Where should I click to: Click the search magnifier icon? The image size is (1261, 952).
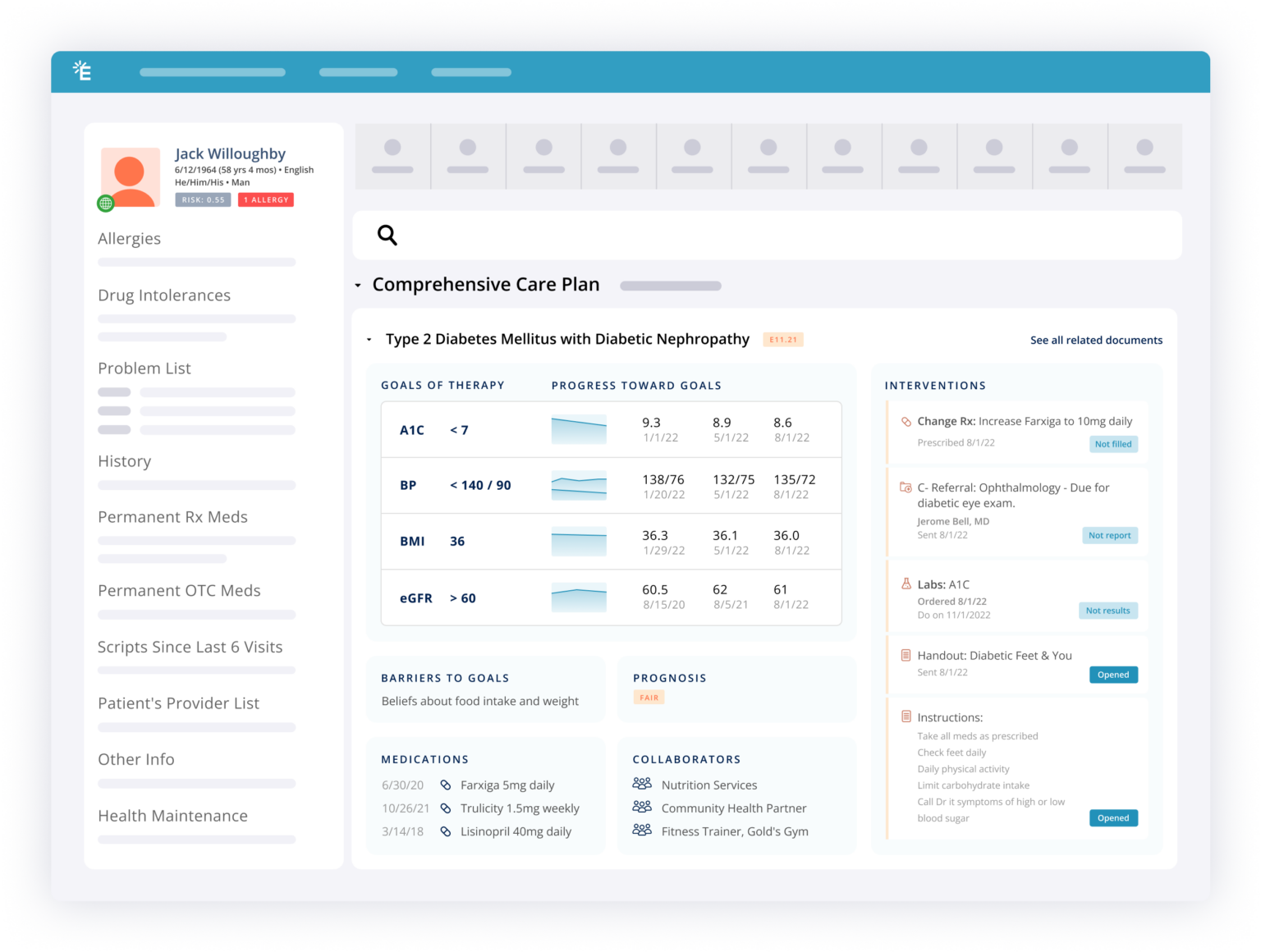click(387, 236)
